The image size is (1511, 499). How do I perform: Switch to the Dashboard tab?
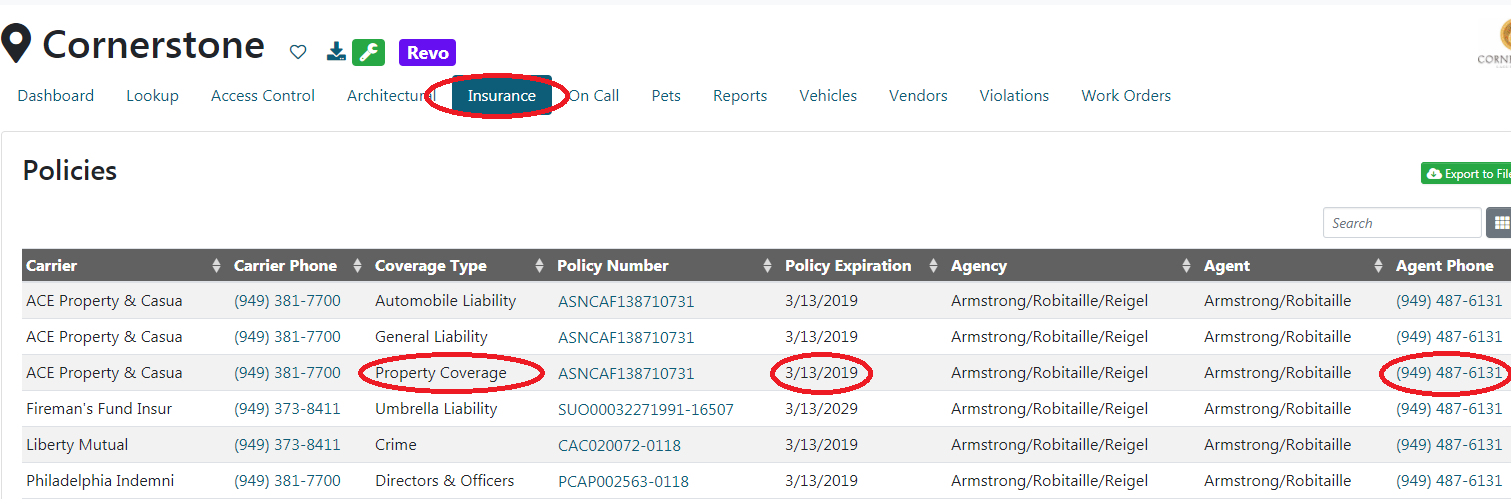click(x=56, y=96)
